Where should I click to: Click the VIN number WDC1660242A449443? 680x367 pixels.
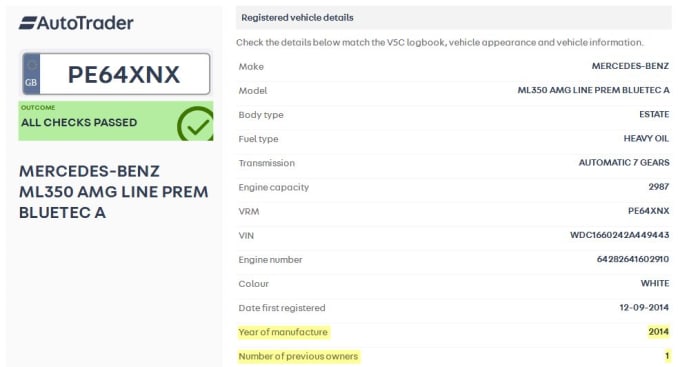click(x=620, y=235)
